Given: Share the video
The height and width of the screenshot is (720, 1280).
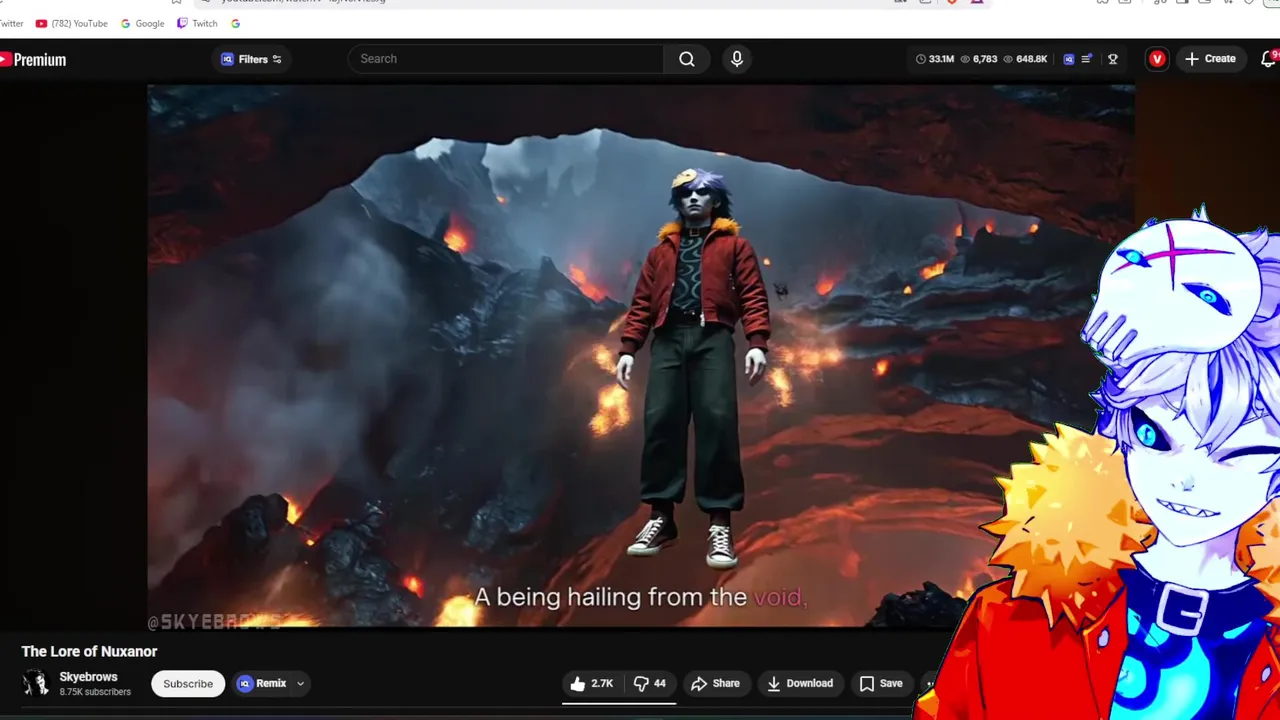Looking at the screenshot, I should click(x=715, y=684).
